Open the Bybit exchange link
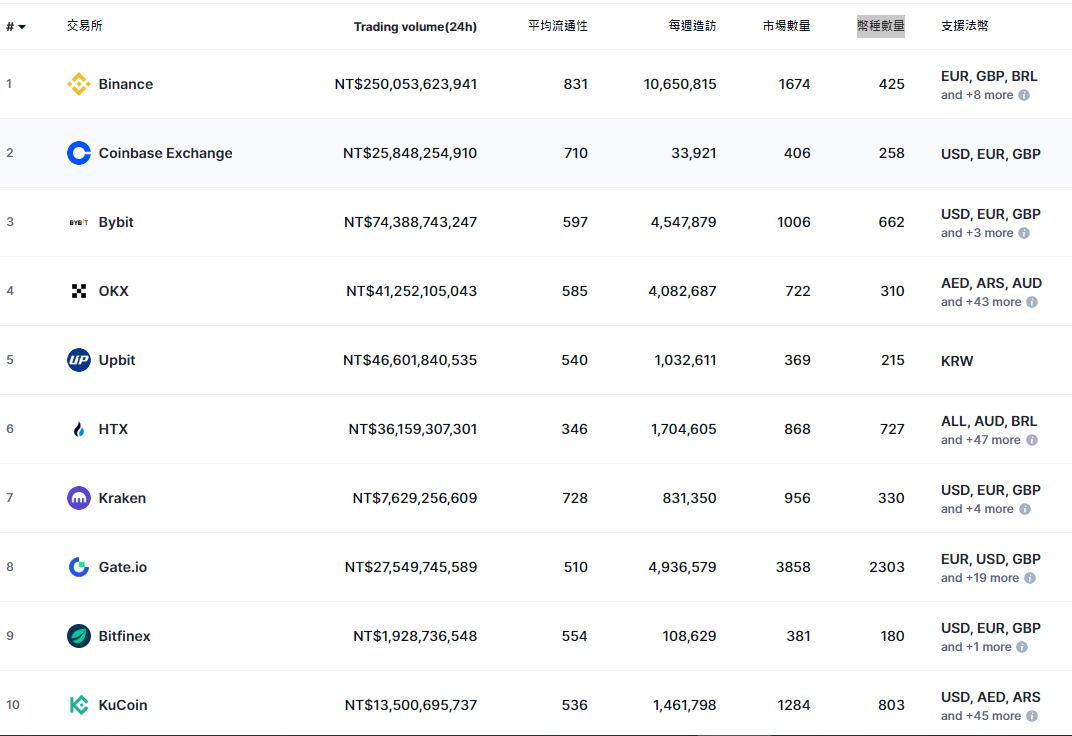Screen dimensions: 1072x736 116,222
